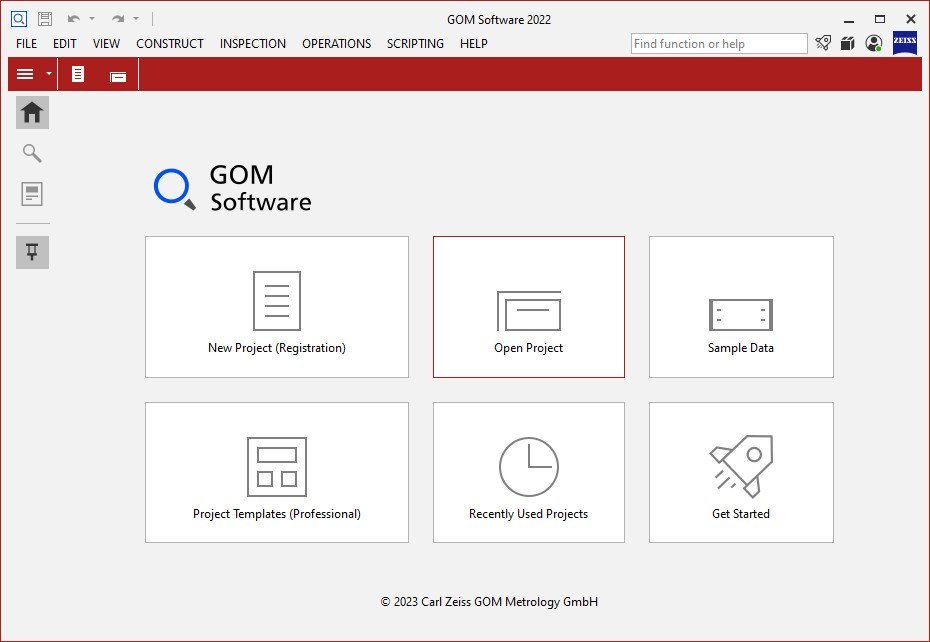The height and width of the screenshot is (642, 930).
Task: Open the OPERATIONS menu
Action: tap(336, 44)
